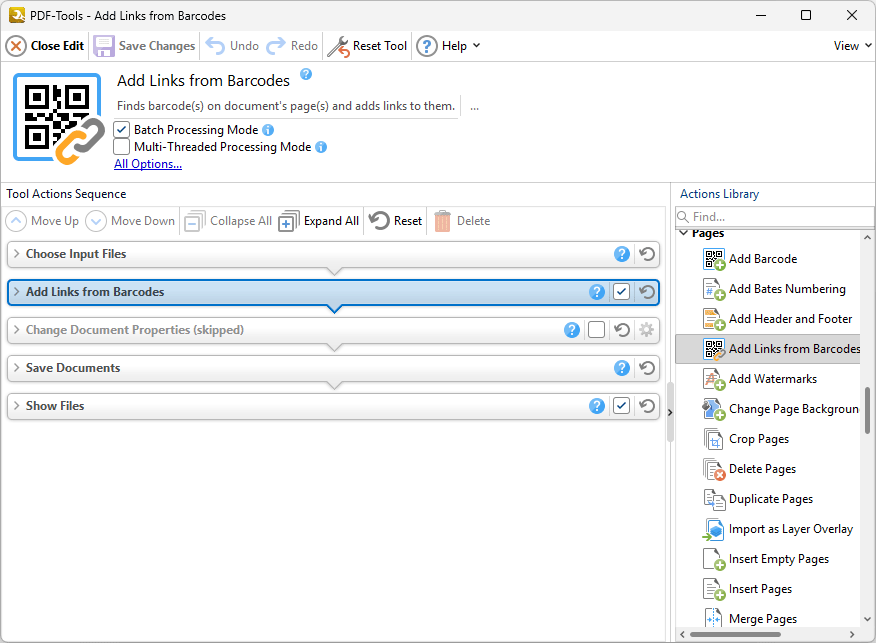The image size is (876, 643).
Task: Select Add Header and Footer action
Action: (768, 320)
